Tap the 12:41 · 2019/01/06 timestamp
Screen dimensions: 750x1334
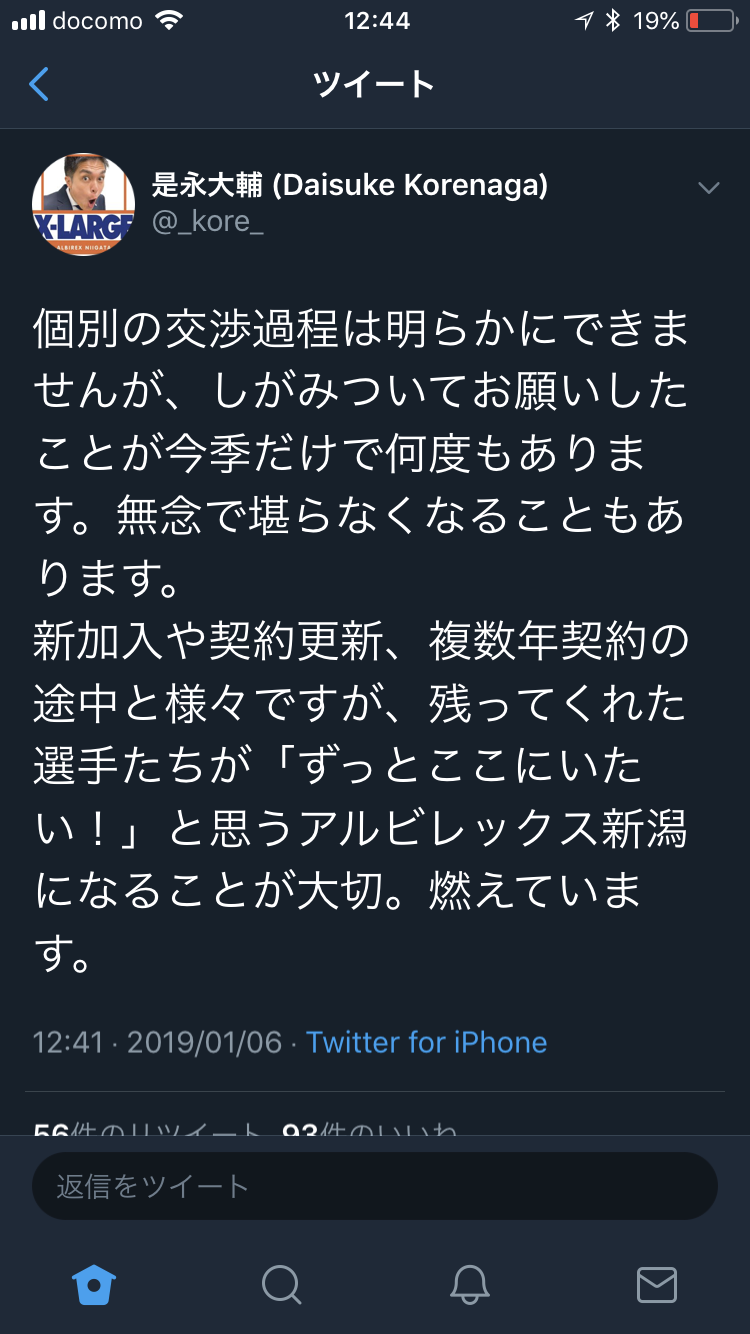158,1042
